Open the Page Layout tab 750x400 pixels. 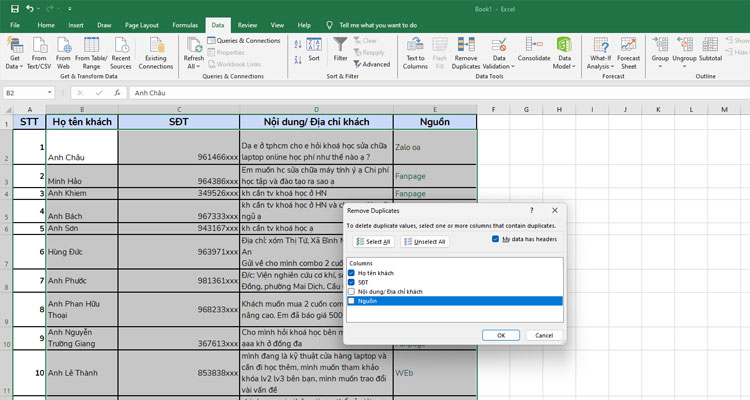(x=142, y=25)
